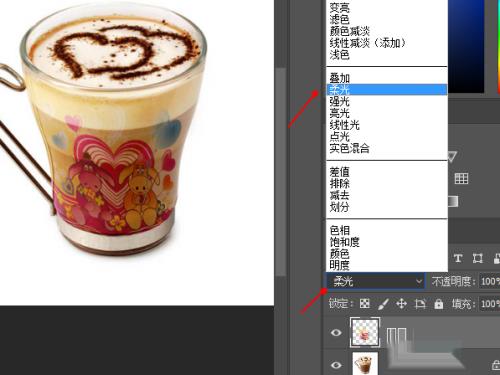Click the shape layer filter icon
The width and height of the screenshot is (500, 375).
[x=477, y=258]
